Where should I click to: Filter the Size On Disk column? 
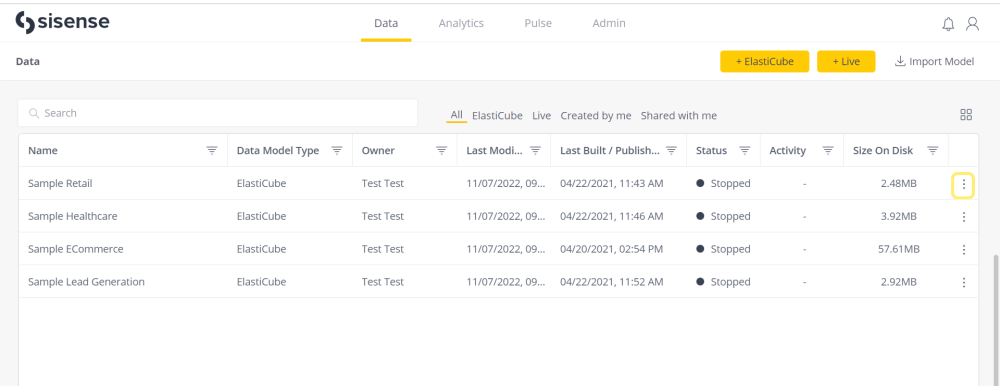point(932,151)
